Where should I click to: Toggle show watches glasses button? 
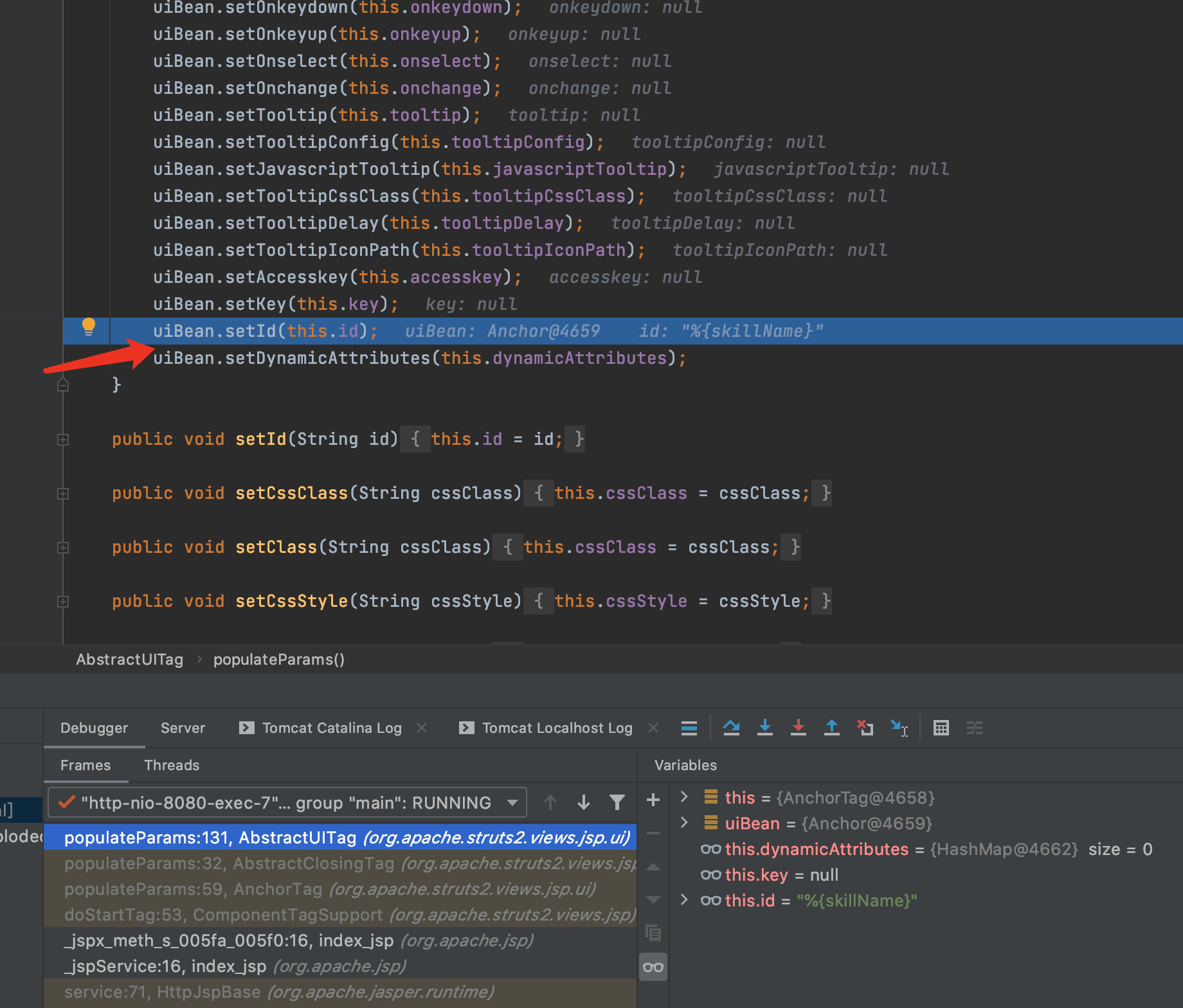(x=653, y=967)
